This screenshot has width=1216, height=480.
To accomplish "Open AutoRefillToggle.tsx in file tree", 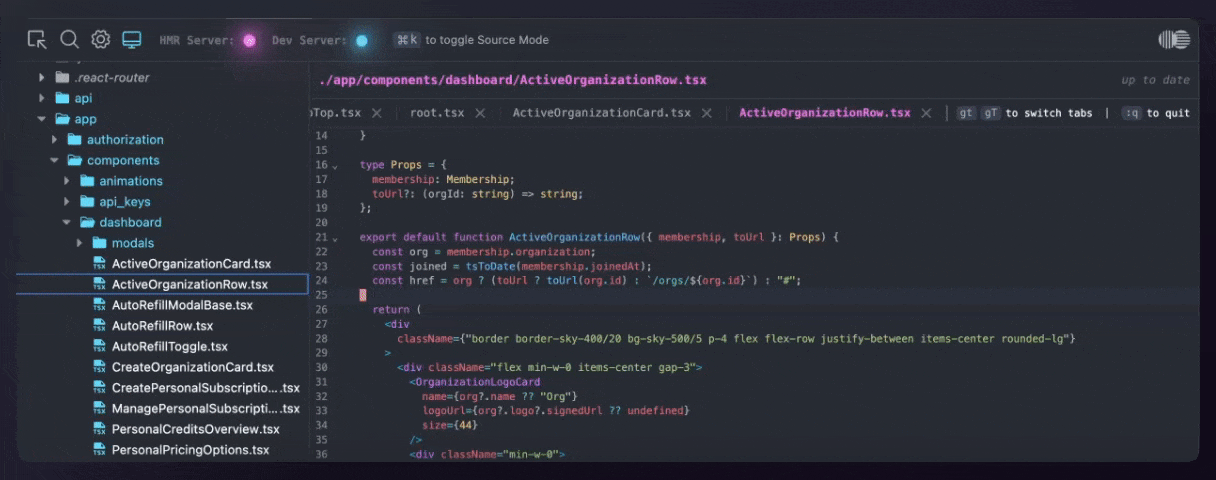I will pos(169,346).
